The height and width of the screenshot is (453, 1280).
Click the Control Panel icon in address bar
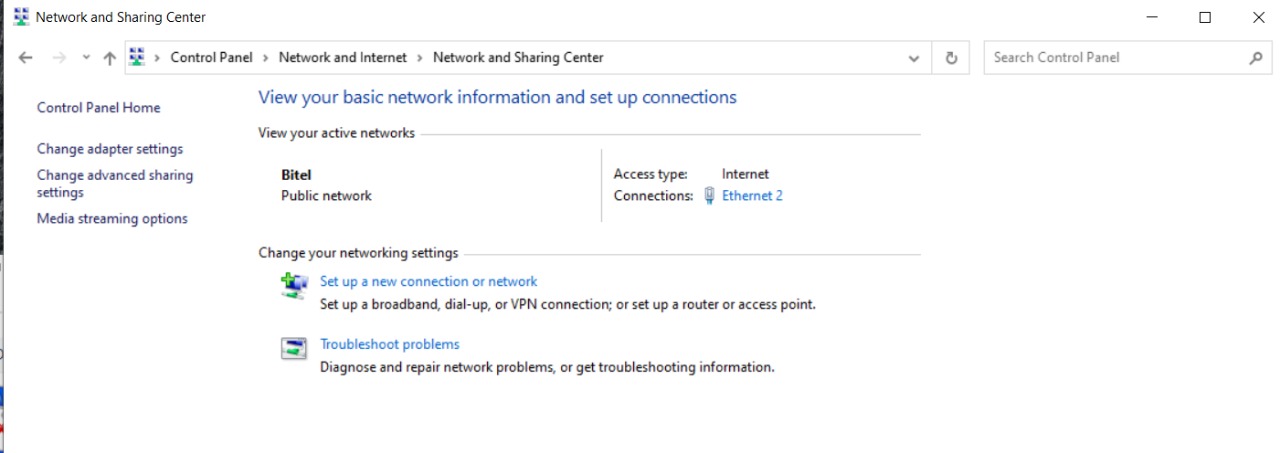[138, 58]
